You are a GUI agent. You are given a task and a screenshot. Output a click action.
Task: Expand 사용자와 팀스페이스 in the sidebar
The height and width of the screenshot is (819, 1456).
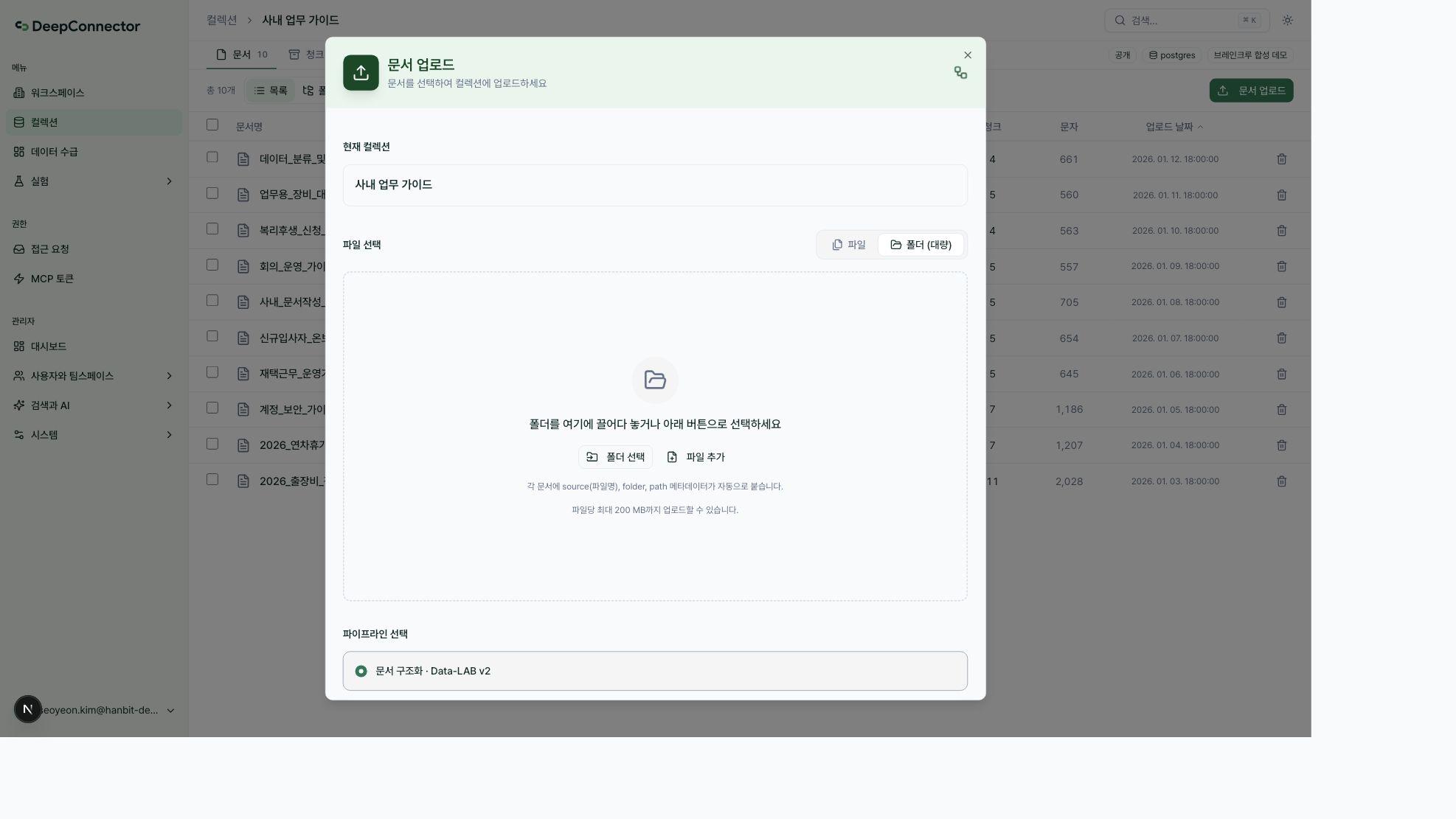pyautogui.click(x=94, y=376)
